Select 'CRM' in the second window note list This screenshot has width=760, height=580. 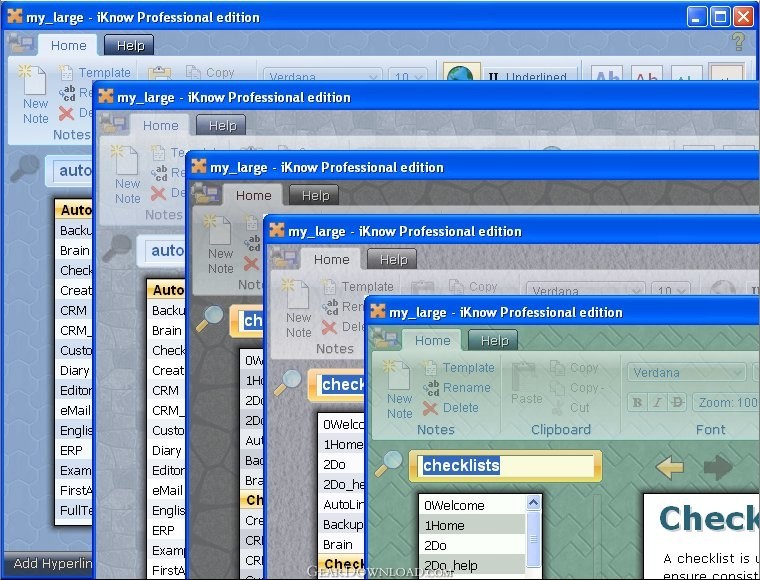(x=166, y=391)
